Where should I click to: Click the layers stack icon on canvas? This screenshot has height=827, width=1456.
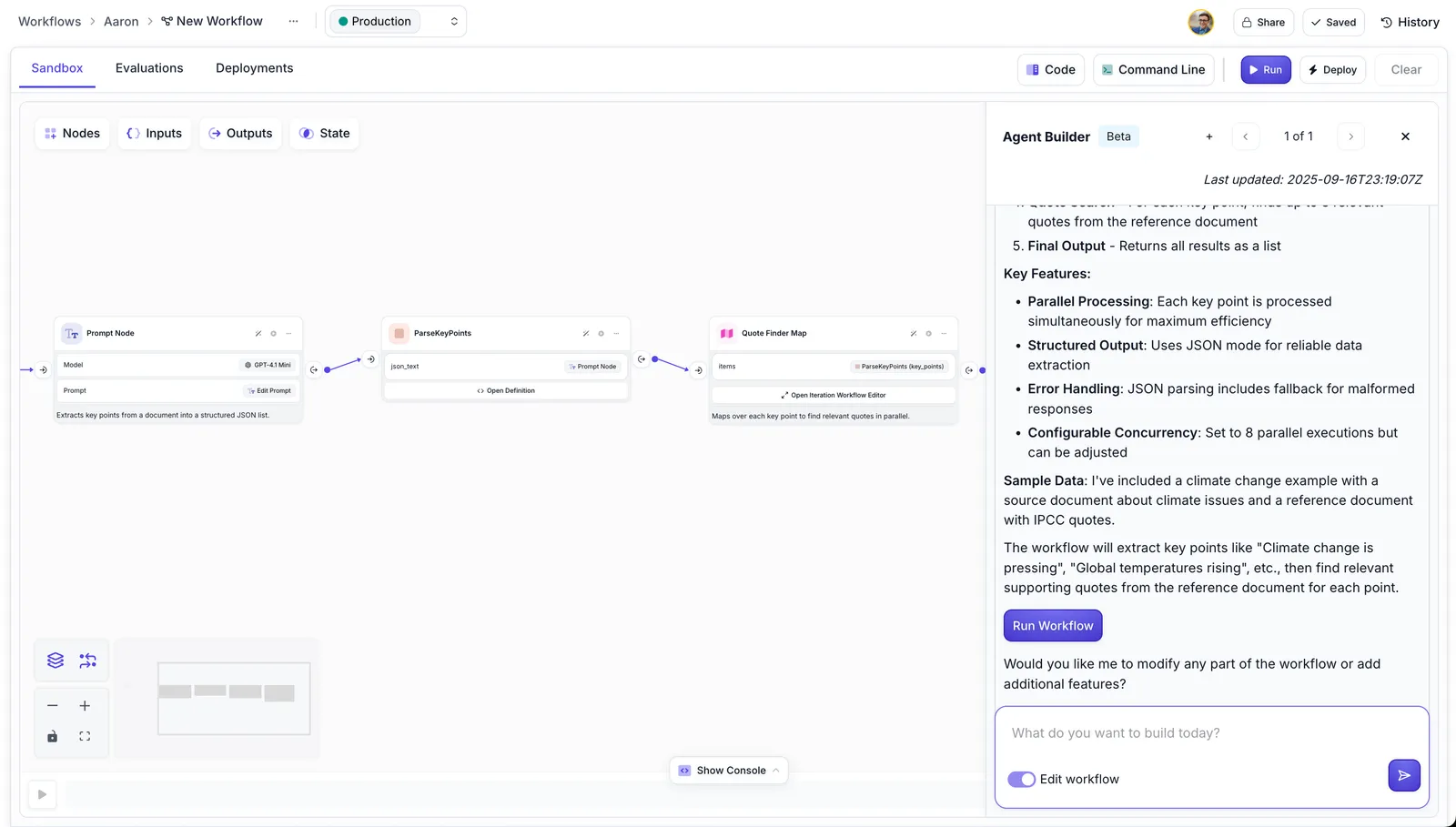(x=56, y=661)
